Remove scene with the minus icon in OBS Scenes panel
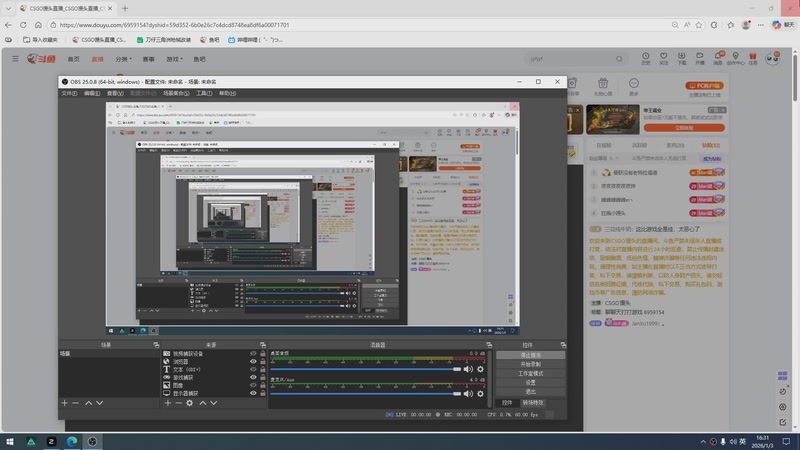800x450 pixels. point(76,403)
